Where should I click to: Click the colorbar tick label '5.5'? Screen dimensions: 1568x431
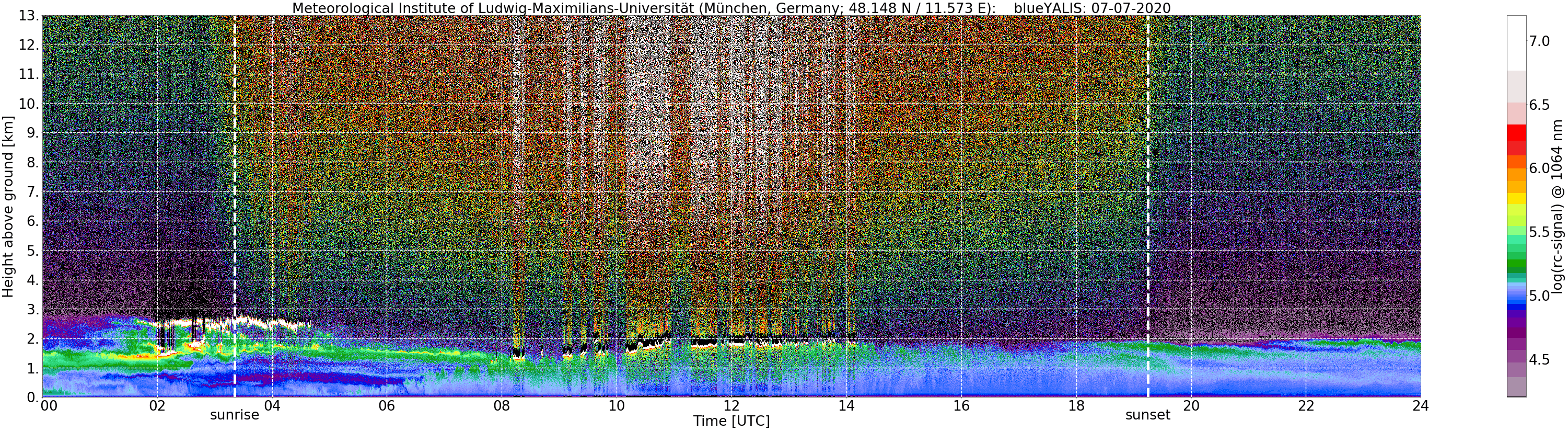click(x=1539, y=232)
